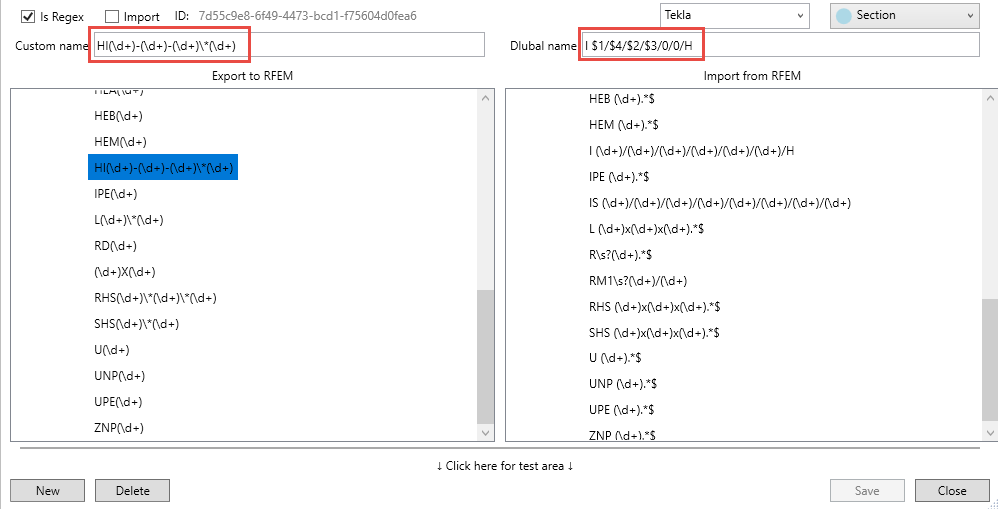Select UPE (\d+).*$ in Import list
998x509 pixels.
pos(622,410)
